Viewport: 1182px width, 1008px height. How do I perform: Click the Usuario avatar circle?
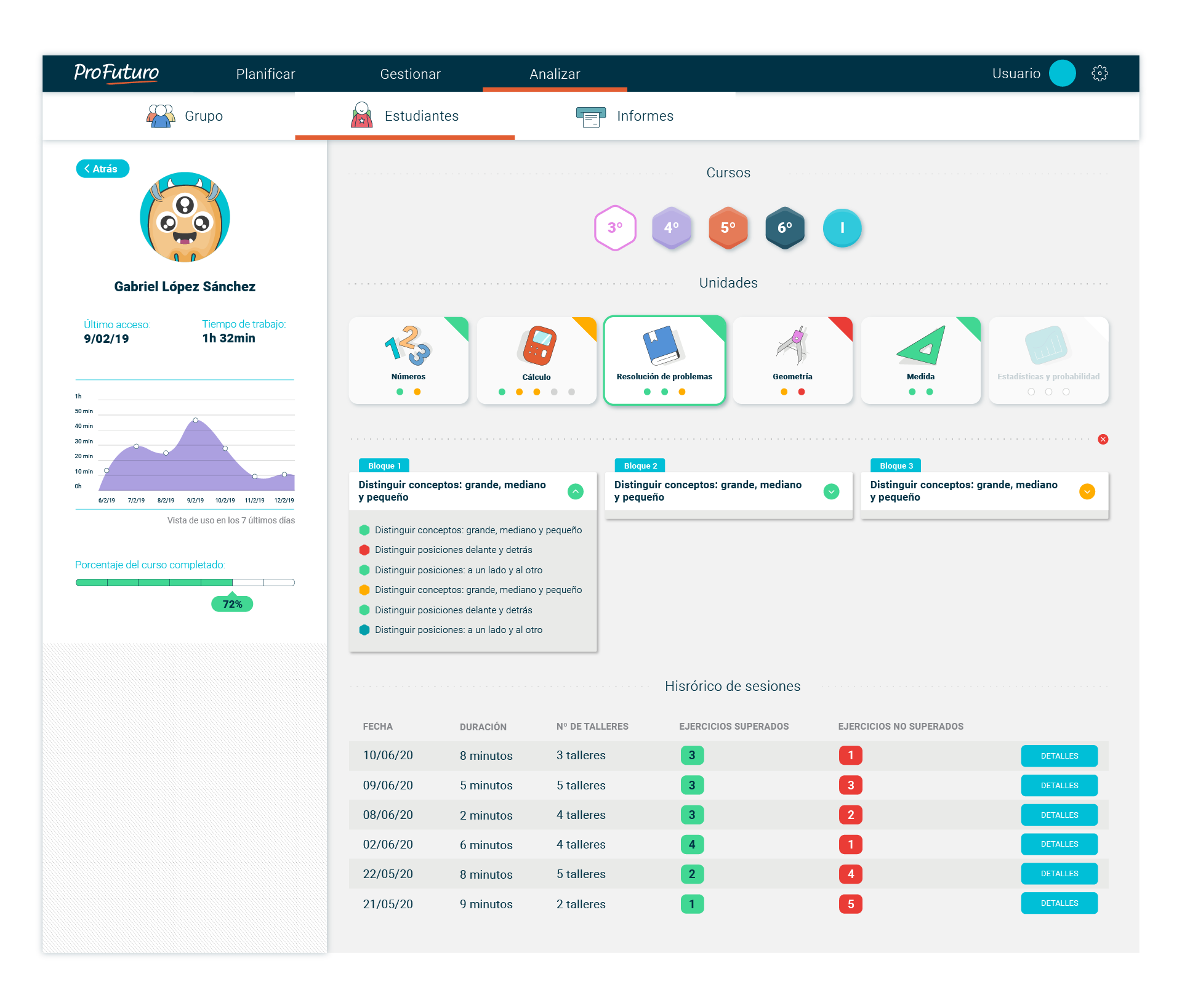1062,74
